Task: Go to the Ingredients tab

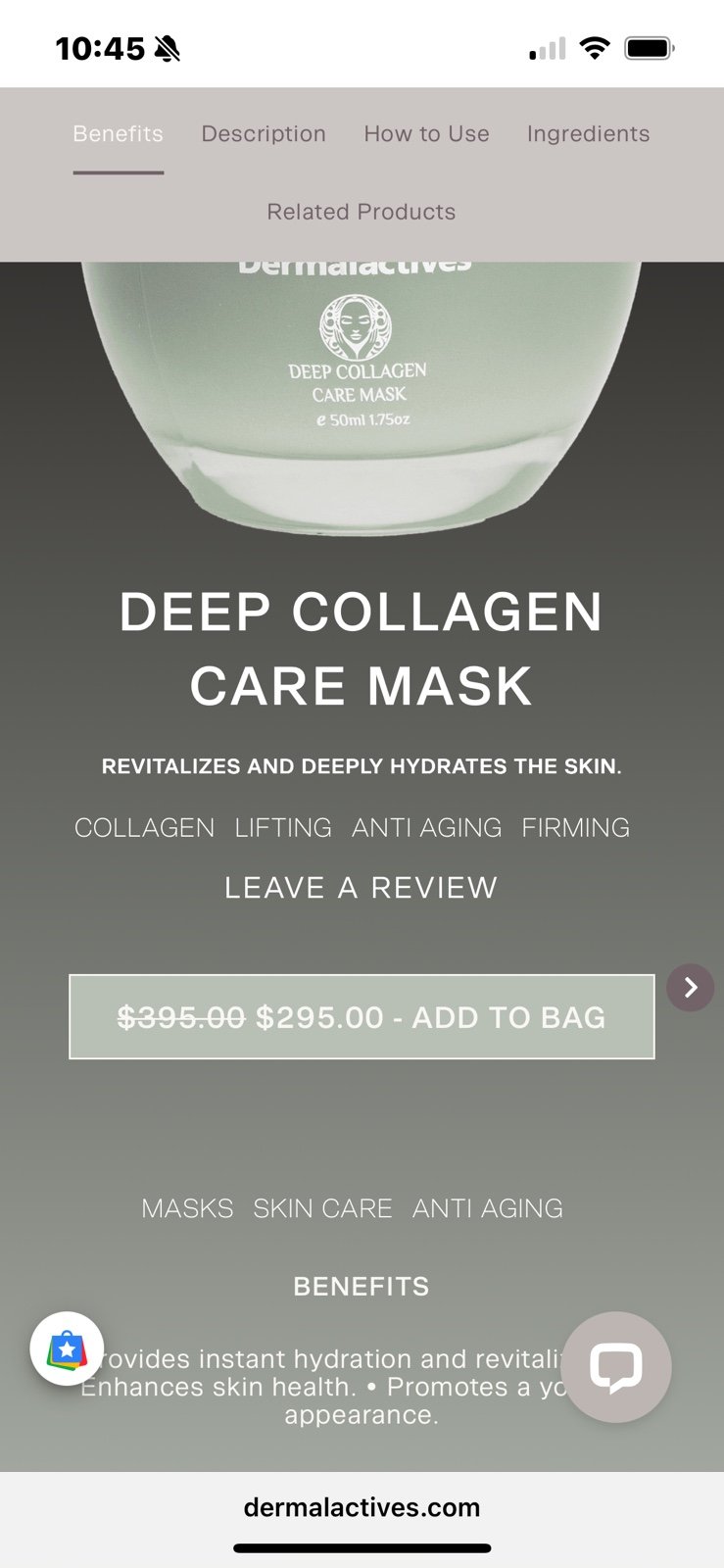Action: pyautogui.click(x=588, y=134)
